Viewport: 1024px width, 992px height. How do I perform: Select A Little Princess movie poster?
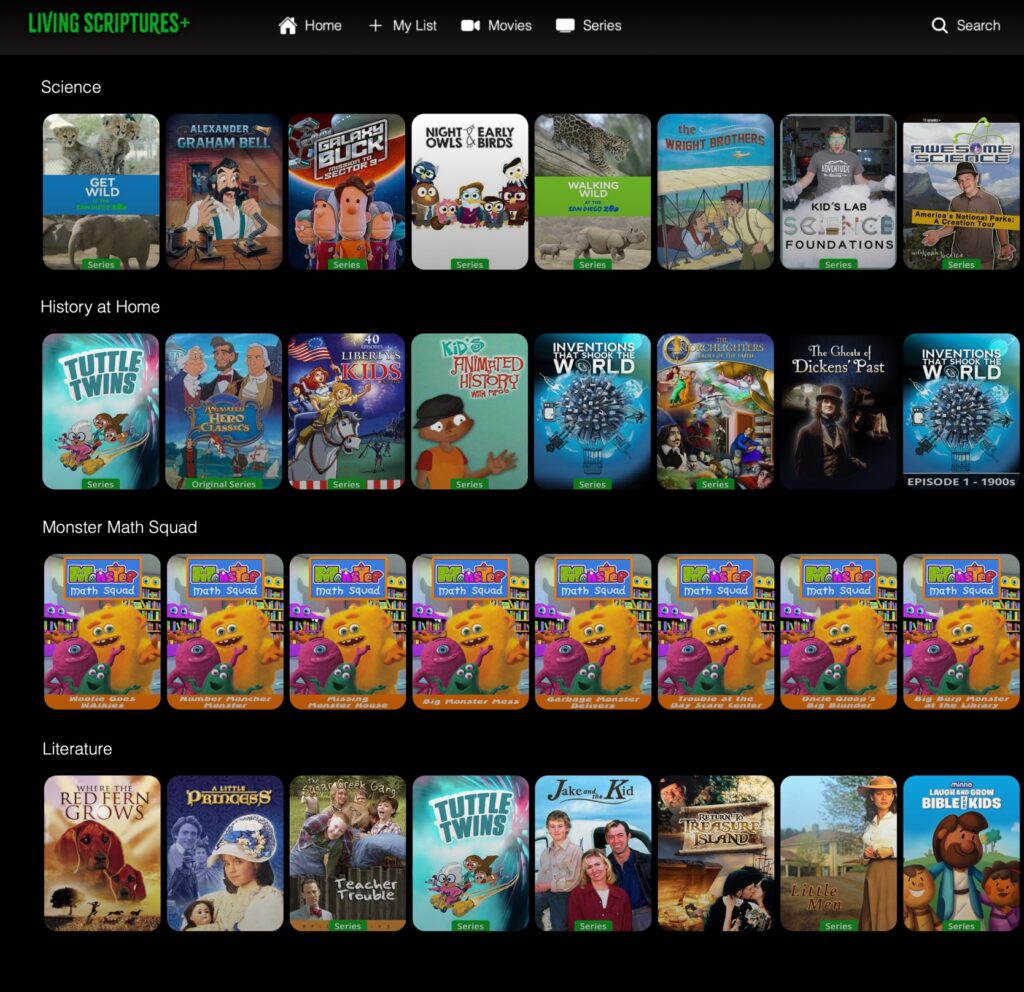[x=225, y=853]
